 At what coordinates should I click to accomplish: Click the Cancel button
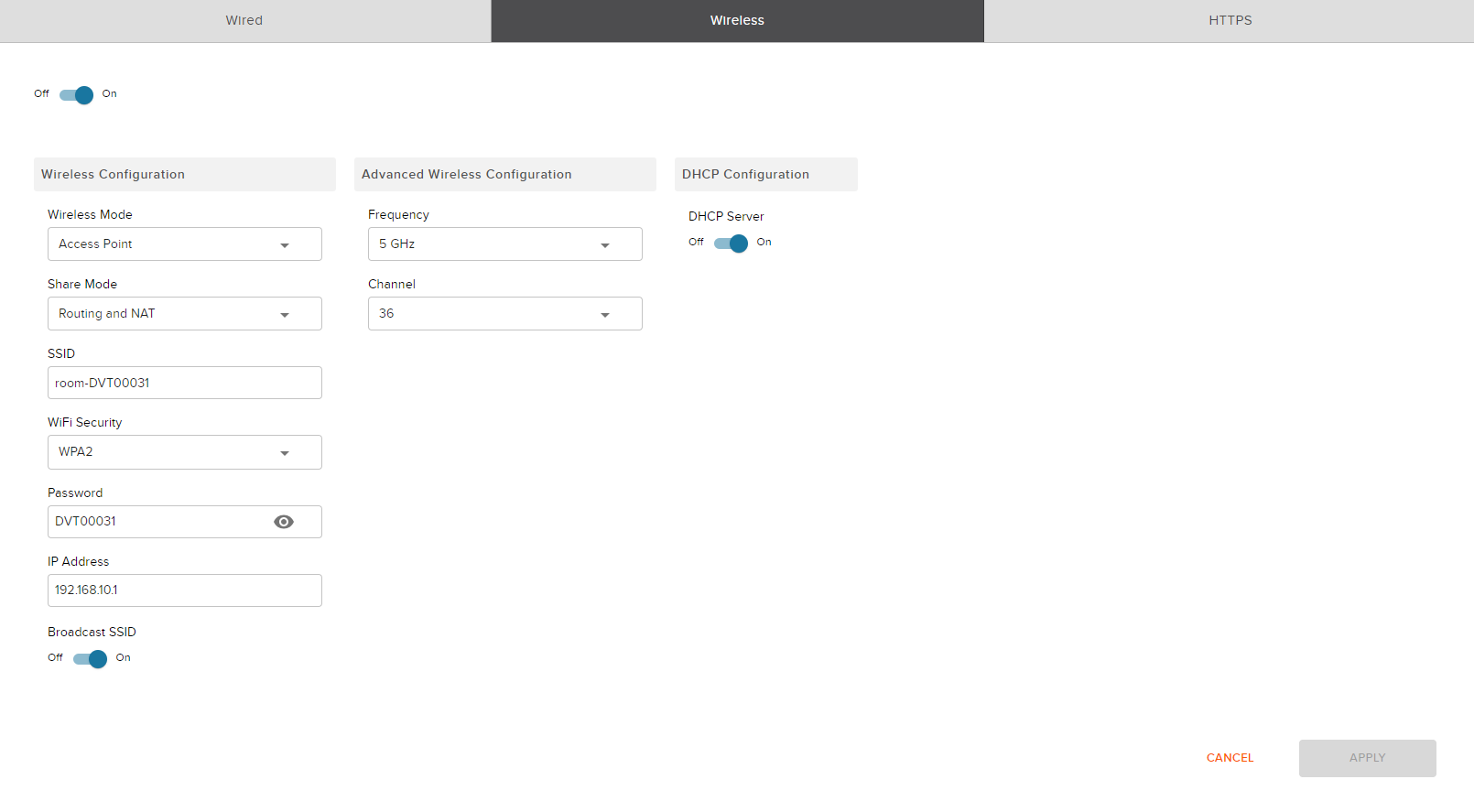tap(1230, 758)
